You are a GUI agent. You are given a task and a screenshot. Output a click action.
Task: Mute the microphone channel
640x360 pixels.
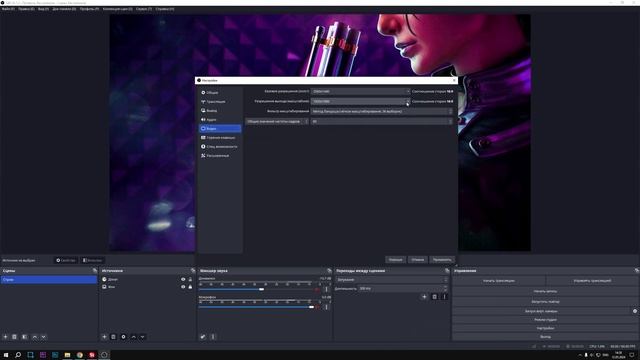(x=317, y=307)
